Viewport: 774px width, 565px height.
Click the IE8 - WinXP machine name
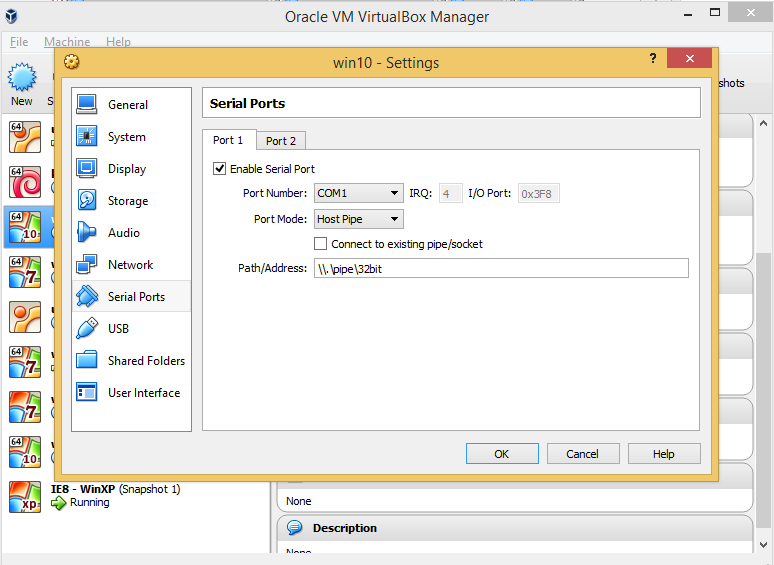[83, 489]
